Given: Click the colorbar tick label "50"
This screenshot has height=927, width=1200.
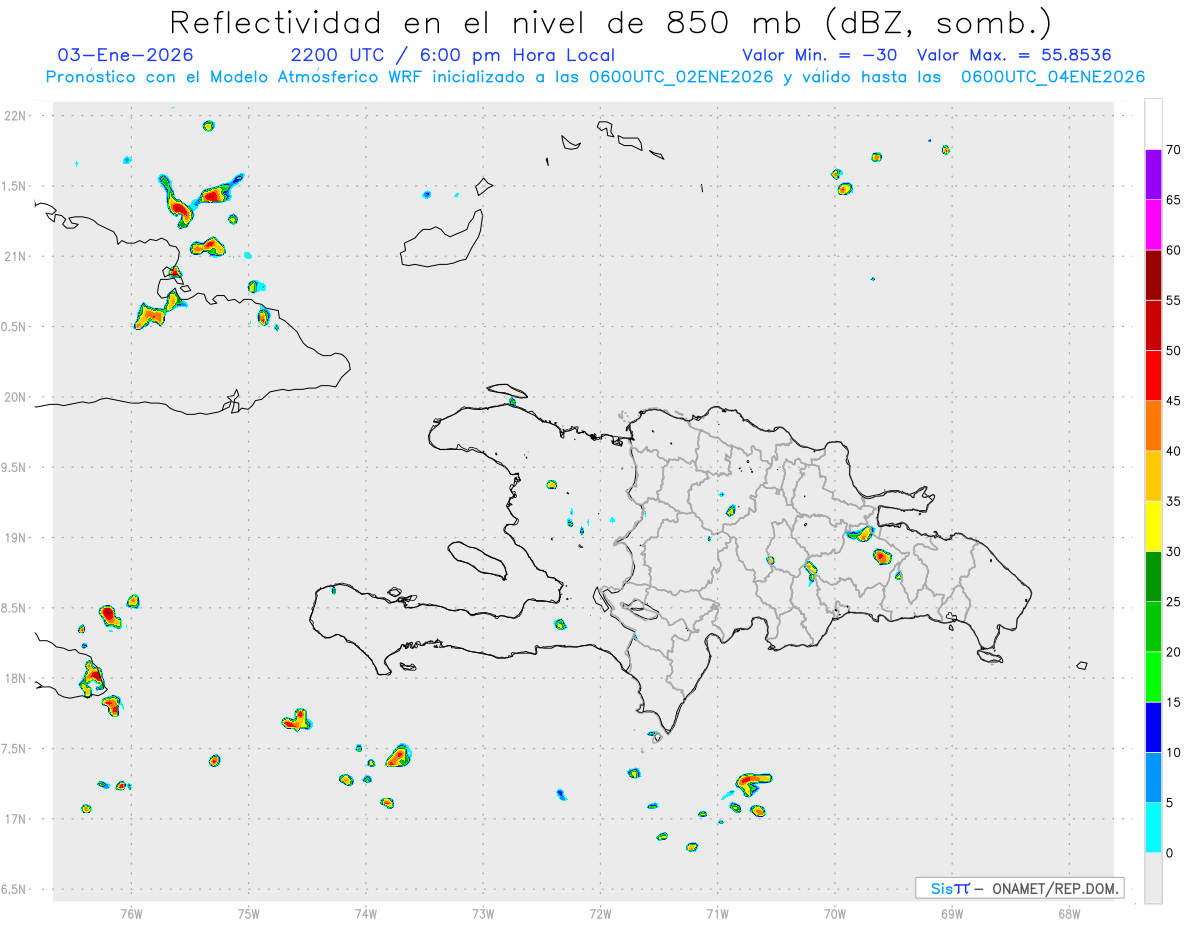Looking at the screenshot, I should tap(1174, 351).
